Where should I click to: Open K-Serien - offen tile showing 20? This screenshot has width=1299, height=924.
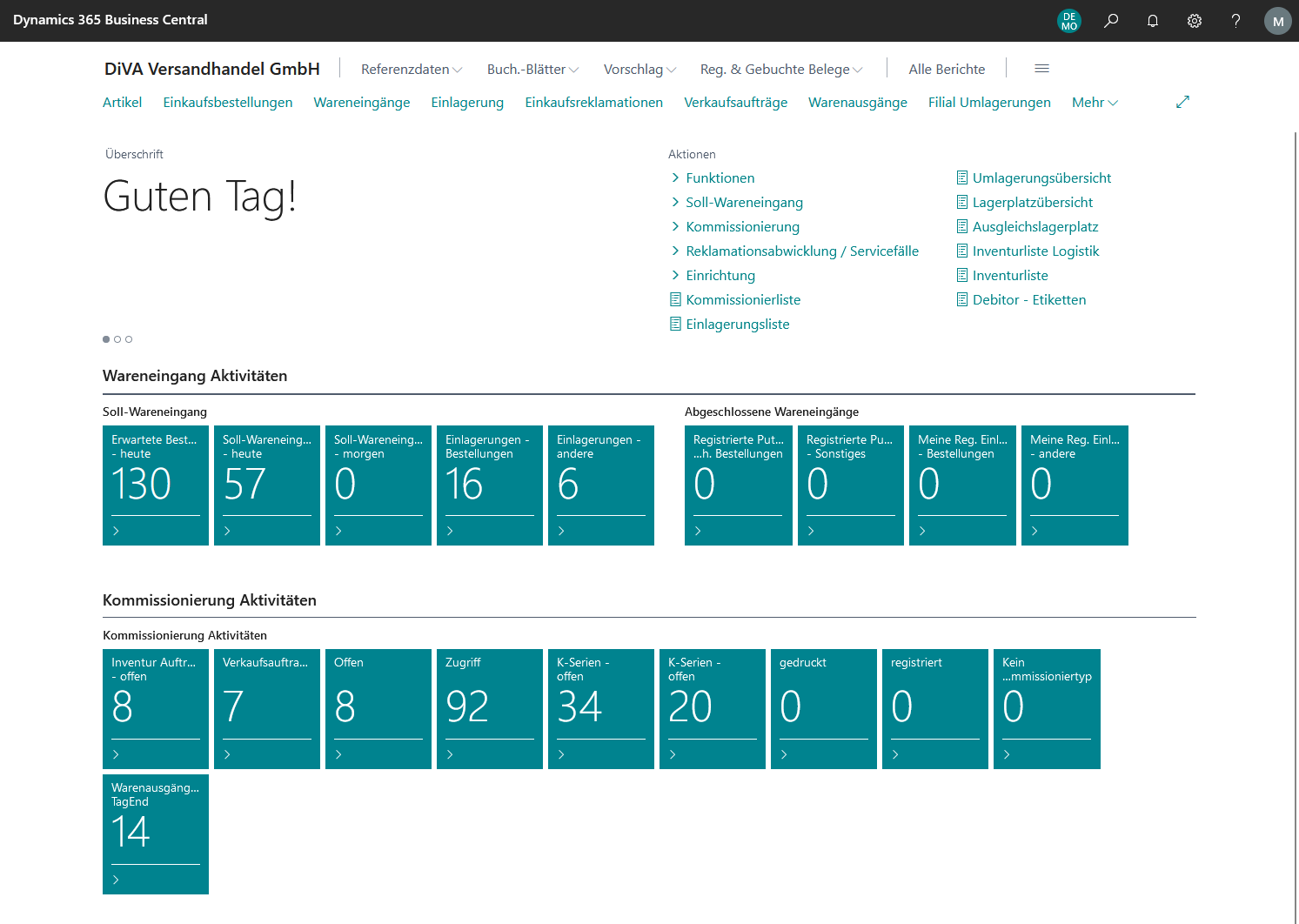point(713,709)
